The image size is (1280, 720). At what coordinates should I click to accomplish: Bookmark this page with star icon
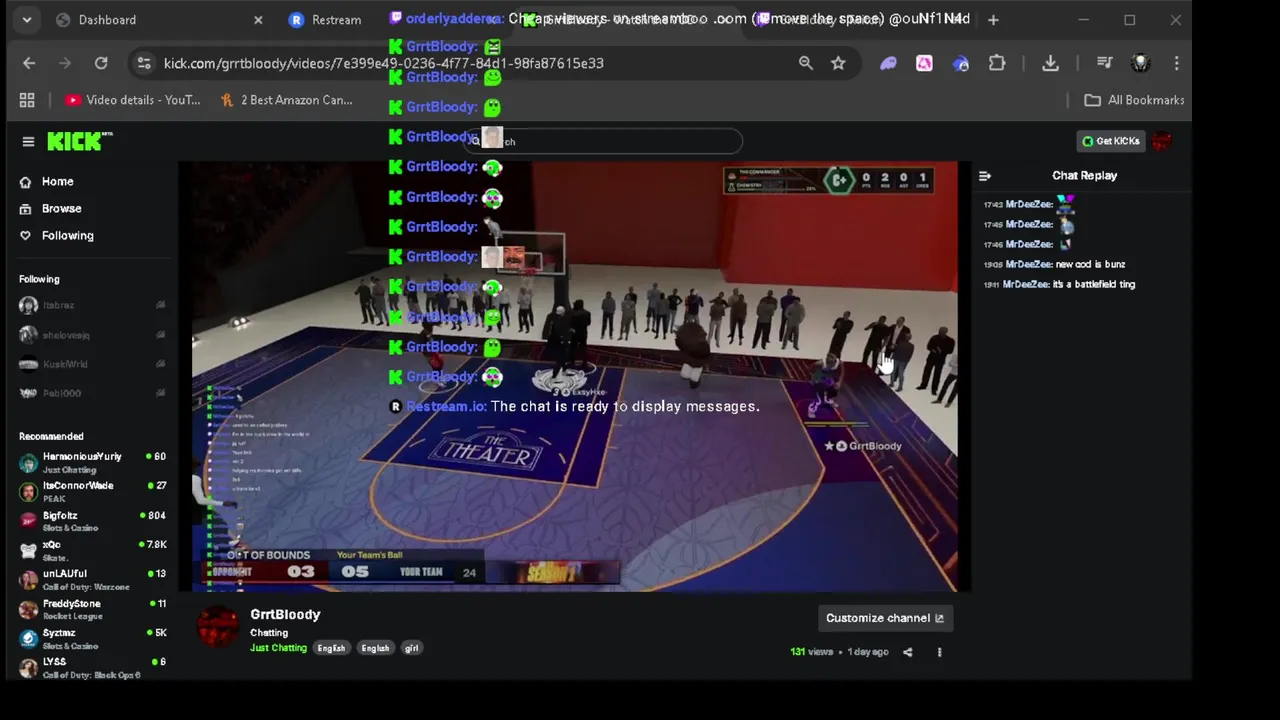[838, 63]
